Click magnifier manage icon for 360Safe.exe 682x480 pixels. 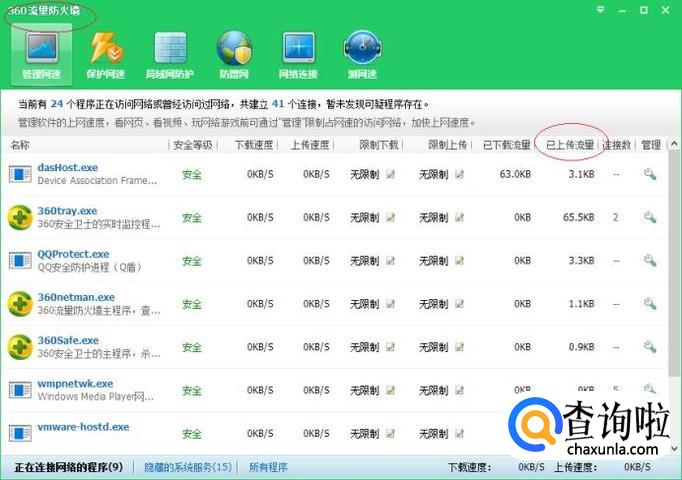click(650, 347)
